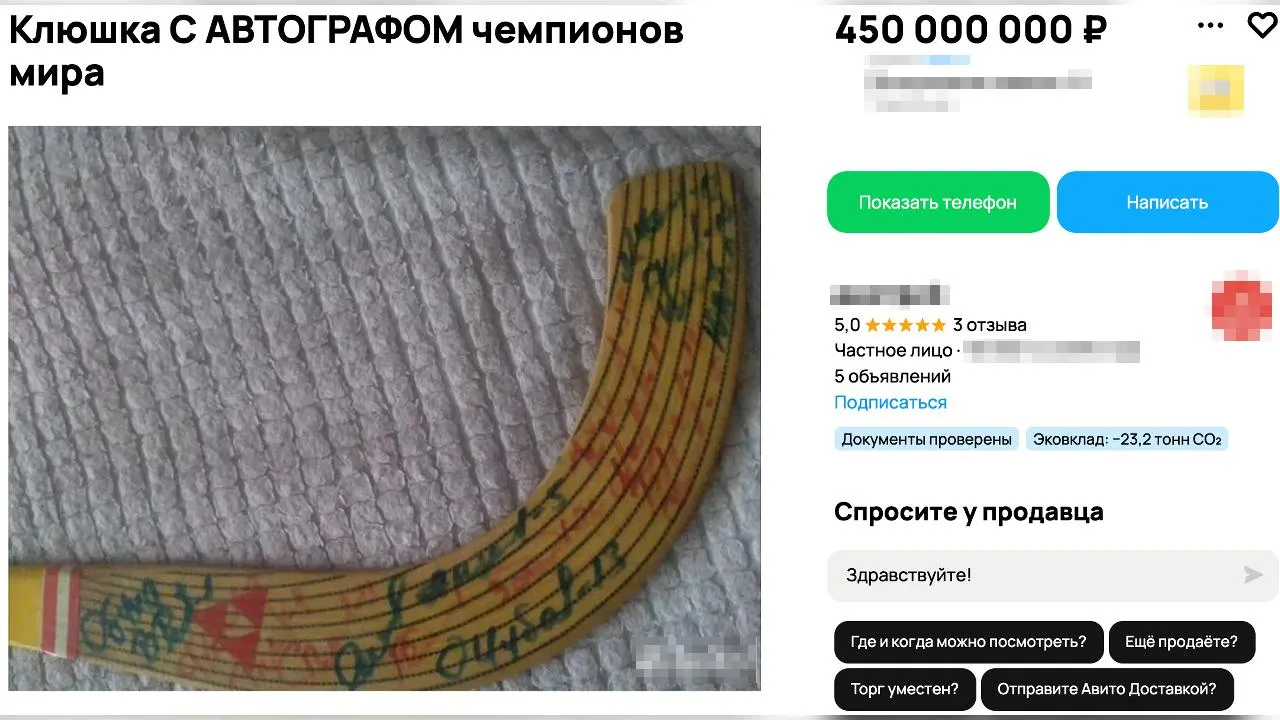Screen dimensions: 1280x720
Task: Open the three-dots more options menu
Action: pyautogui.click(x=1210, y=26)
